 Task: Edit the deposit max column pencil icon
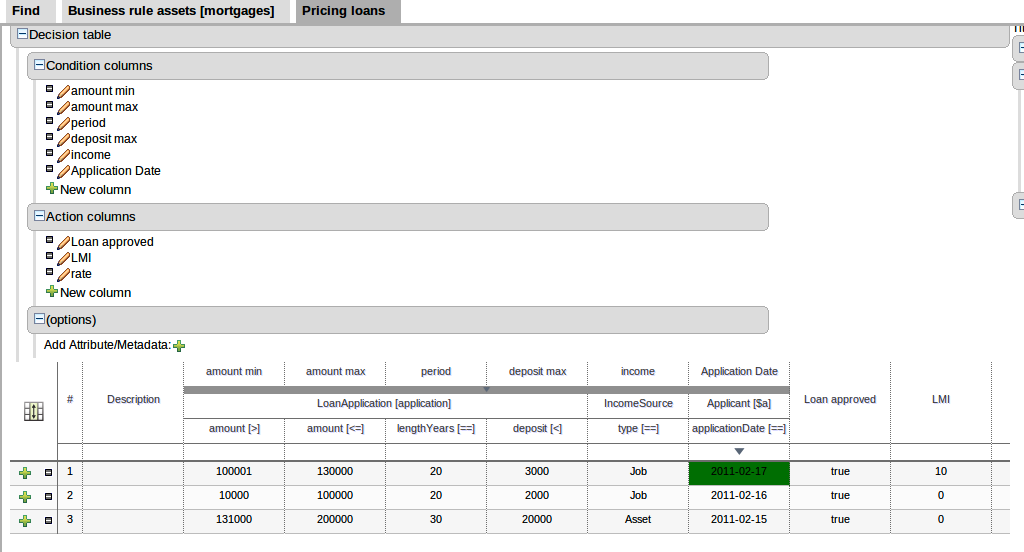[63, 139]
